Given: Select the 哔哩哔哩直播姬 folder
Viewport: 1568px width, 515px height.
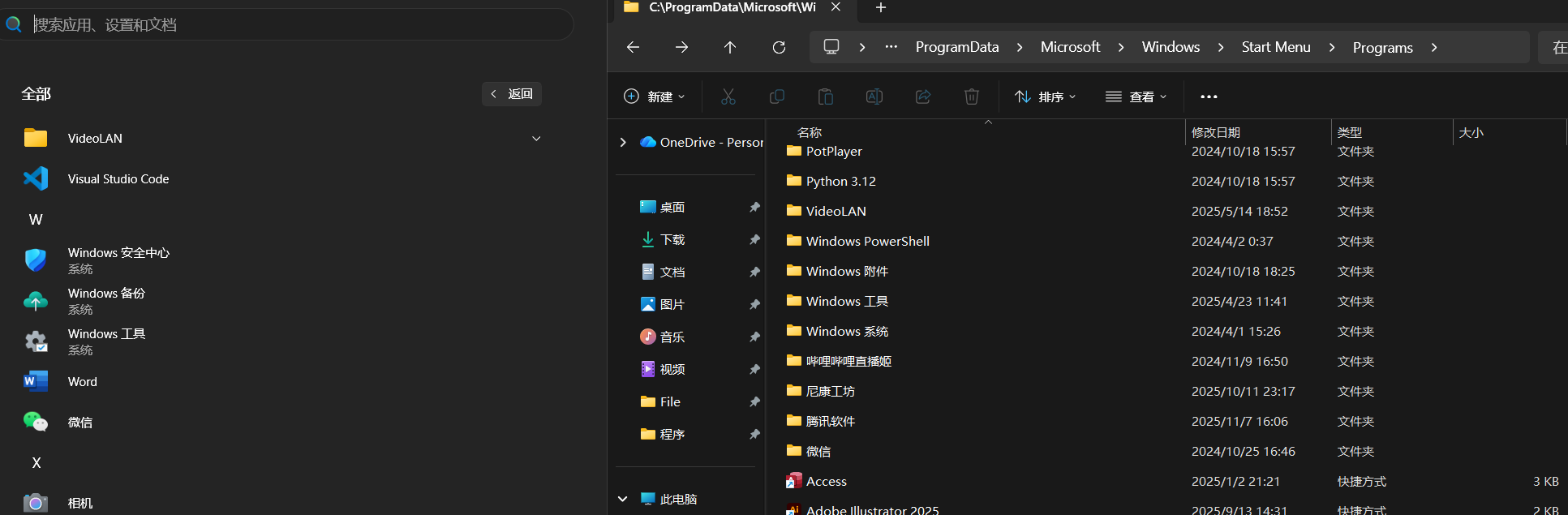Looking at the screenshot, I should (x=848, y=361).
